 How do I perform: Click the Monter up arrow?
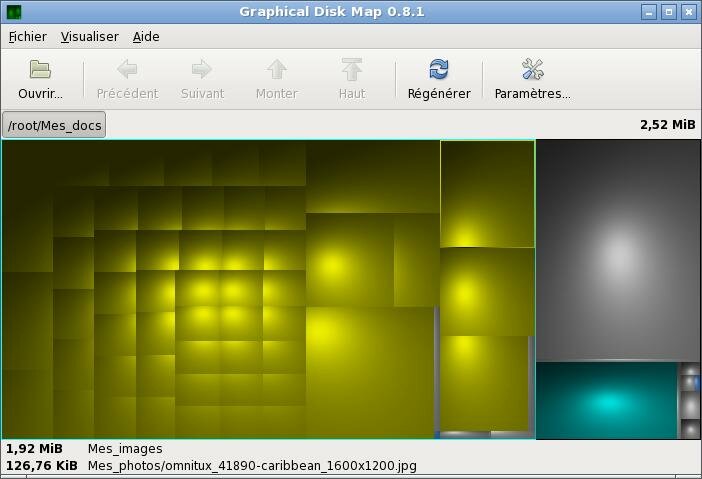(x=277, y=69)
